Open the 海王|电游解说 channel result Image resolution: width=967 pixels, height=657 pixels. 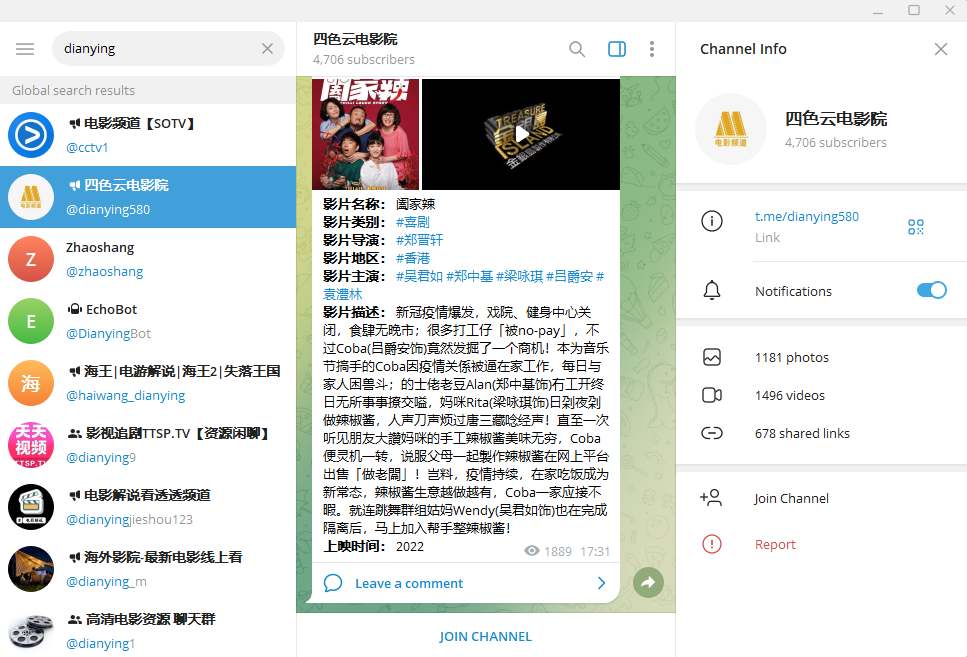coord(148,383)
